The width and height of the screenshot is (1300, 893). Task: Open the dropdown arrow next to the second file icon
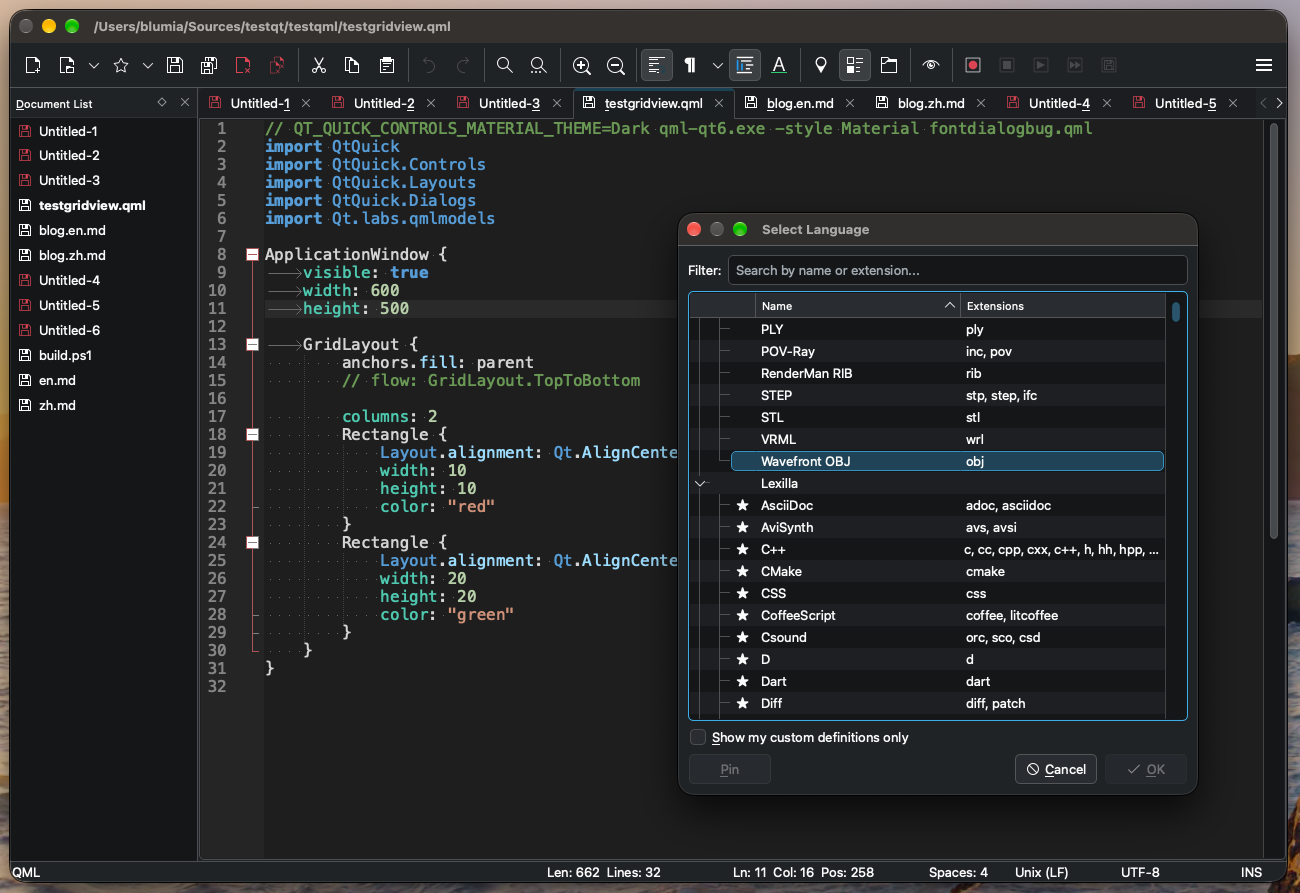94,65
